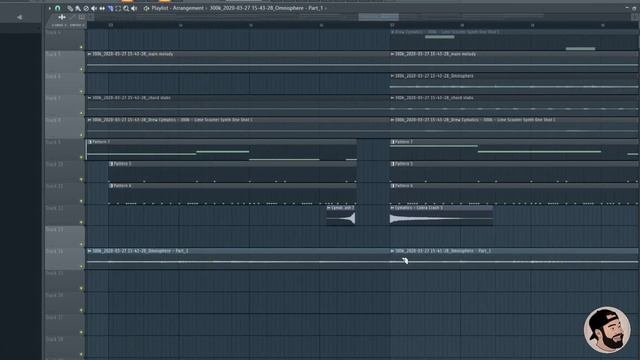Viewport: 640px width, 360px height.
Task: Grab the horizontal scrollbar thumb above timeline
Action: click(x=378, y=17)
